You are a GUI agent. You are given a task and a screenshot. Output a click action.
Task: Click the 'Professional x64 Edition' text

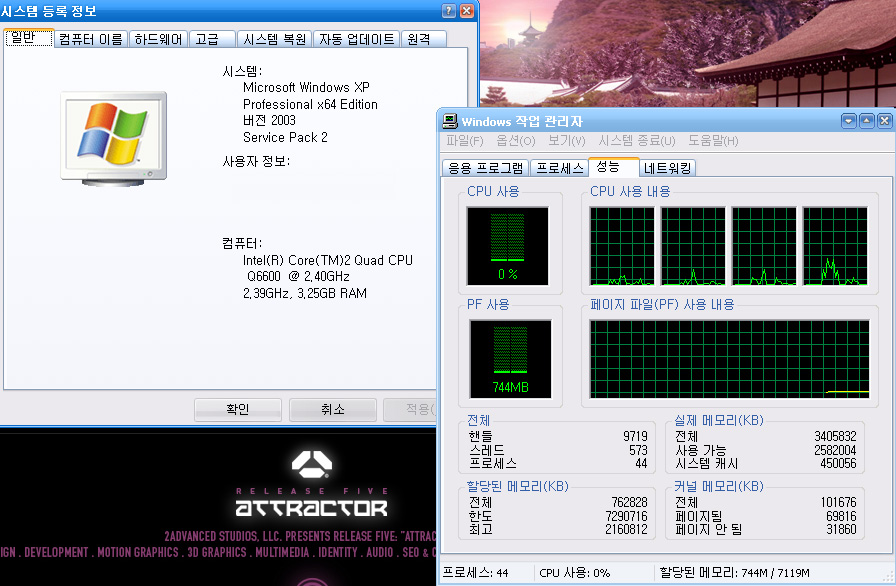(x=310, y=105)
